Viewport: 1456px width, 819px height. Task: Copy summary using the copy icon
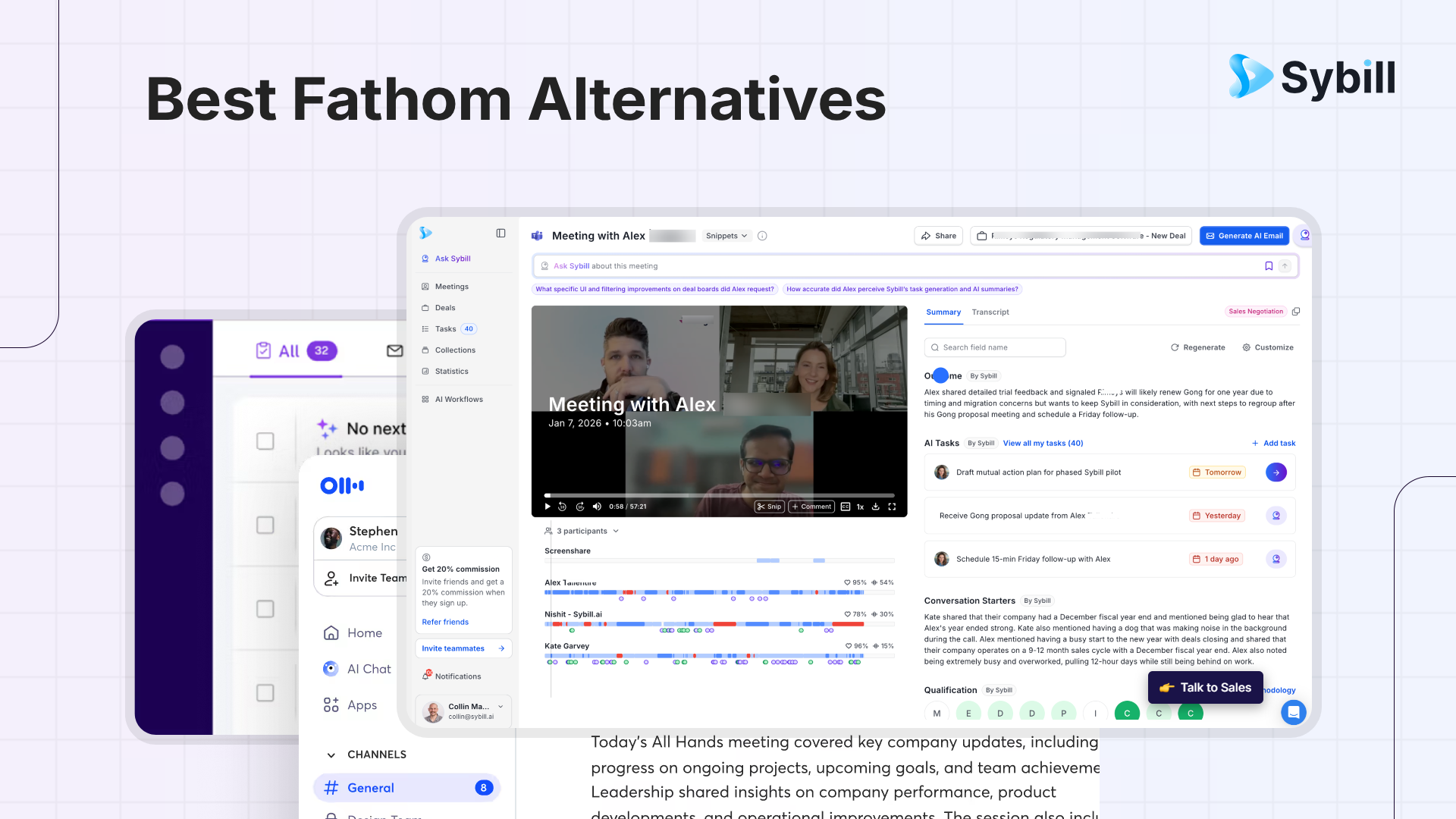[x=1296, y=312]
